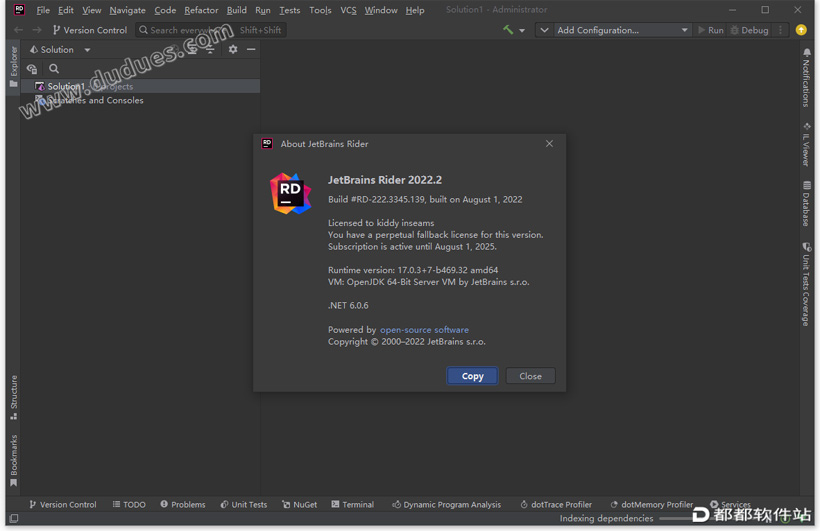The height and width of the screenshot is (531, 820).
Task: Open the dotTrace Profiler tab
Action: point(556,504)
